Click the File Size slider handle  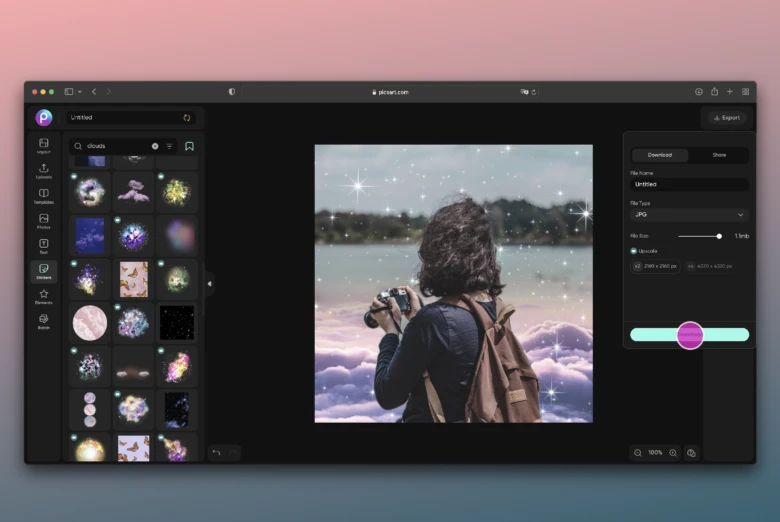[719, 236]
